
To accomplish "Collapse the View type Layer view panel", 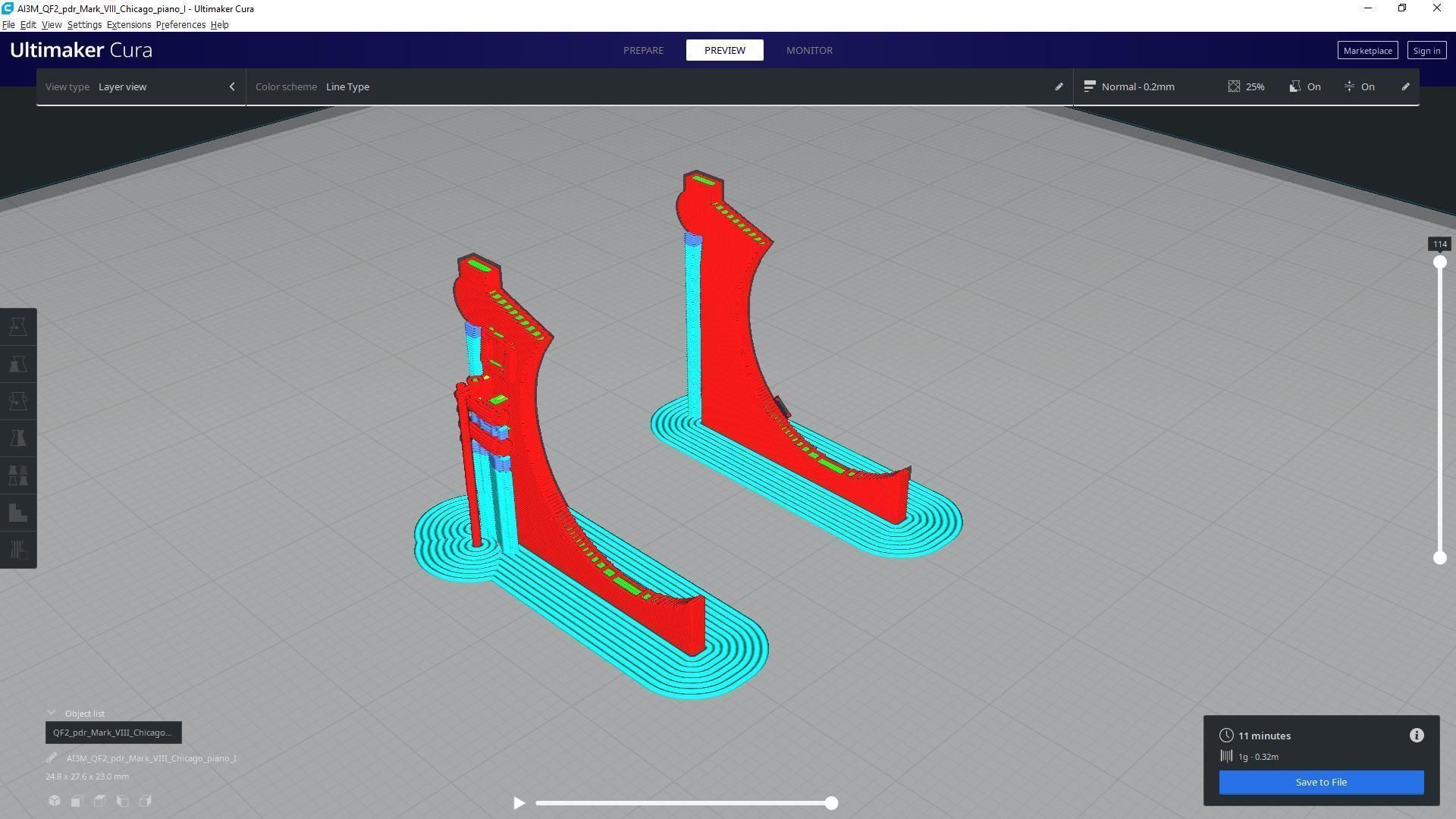I will pos(232,86).
